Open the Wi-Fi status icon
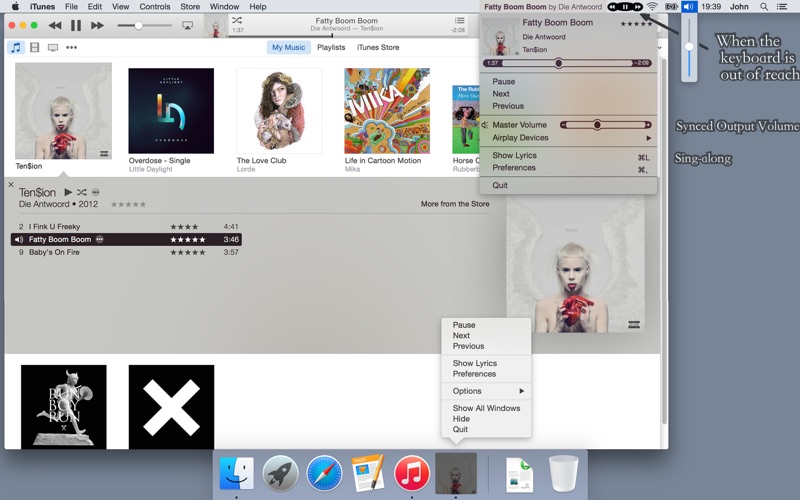 point(652,7)
